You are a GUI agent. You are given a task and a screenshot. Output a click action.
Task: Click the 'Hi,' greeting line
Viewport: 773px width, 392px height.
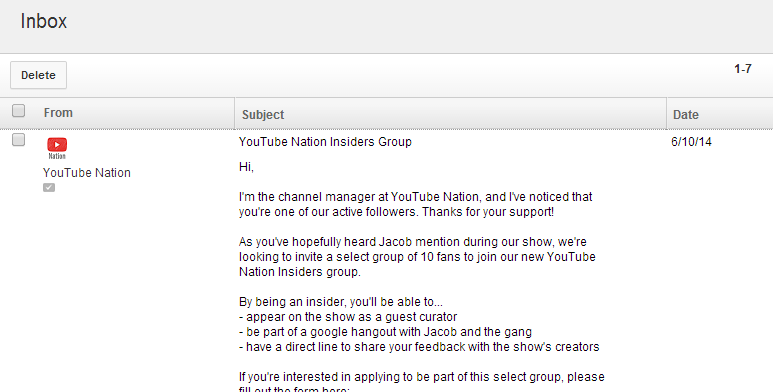coord(246,167)
